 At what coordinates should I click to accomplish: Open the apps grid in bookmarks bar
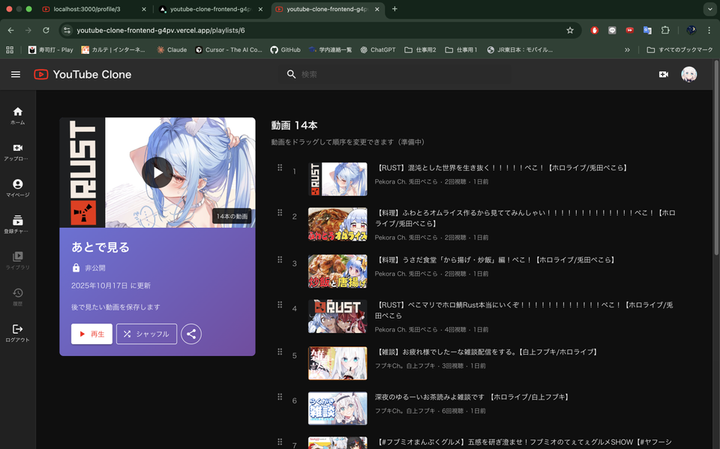coord(10,50)
